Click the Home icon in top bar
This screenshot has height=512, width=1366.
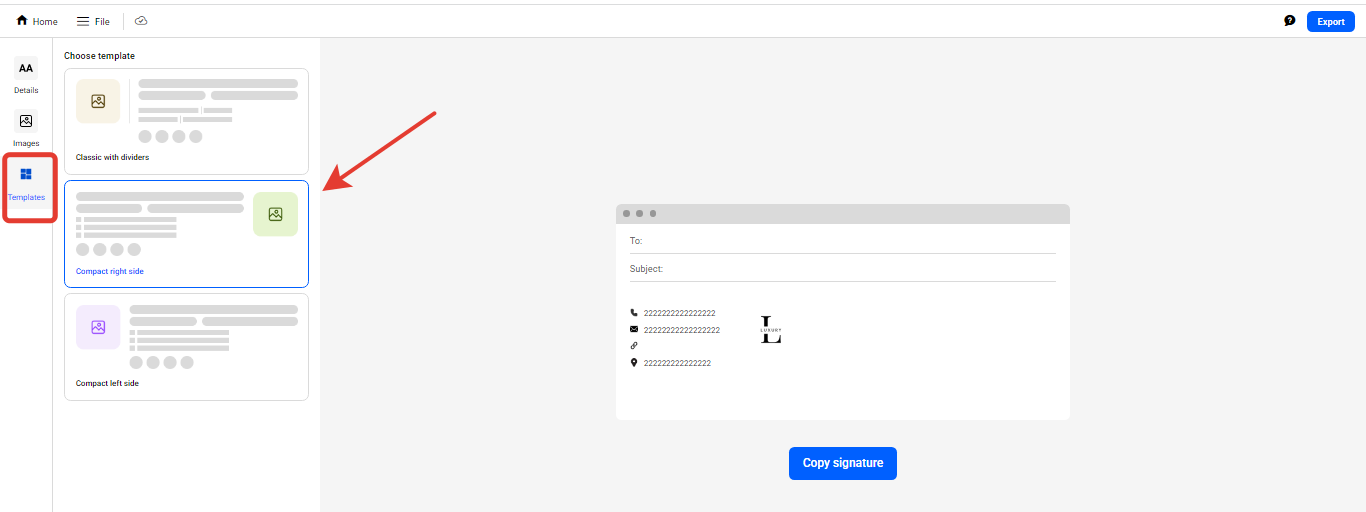pos(22,21)
